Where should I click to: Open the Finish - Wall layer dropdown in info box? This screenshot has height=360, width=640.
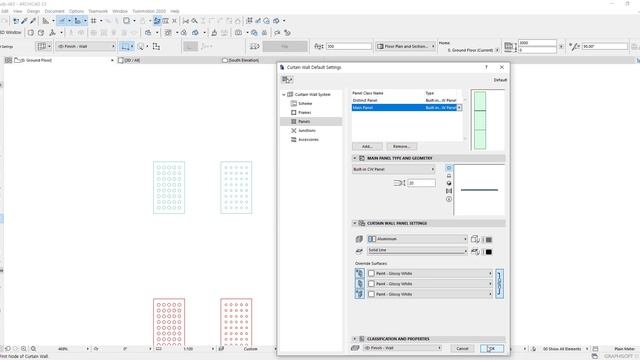click(x=86, y=47)
